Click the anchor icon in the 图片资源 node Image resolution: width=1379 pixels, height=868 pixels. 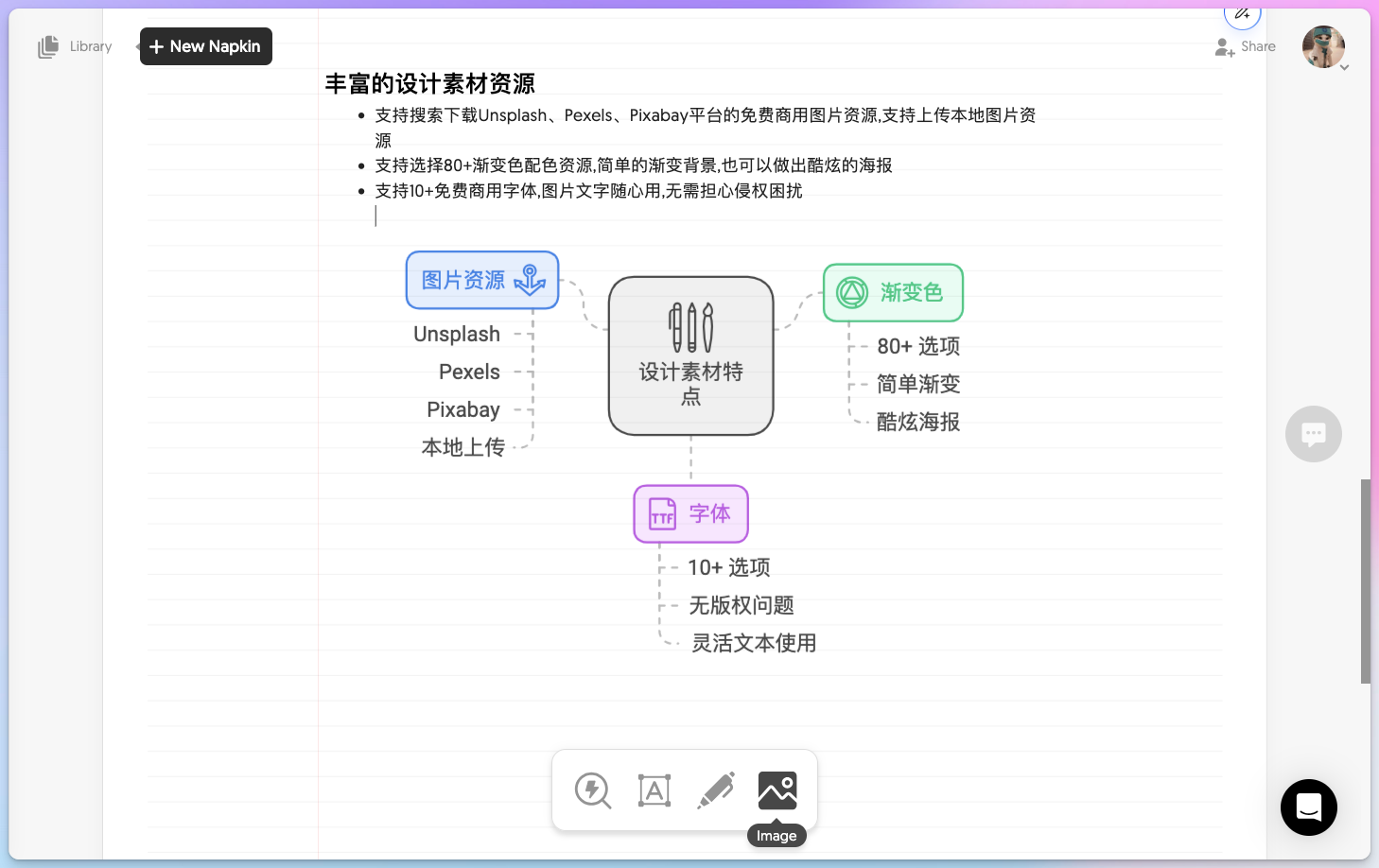530,281
